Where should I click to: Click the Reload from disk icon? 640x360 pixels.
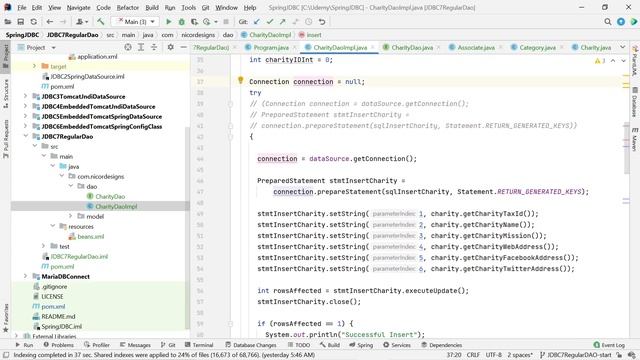(x=33, y=22)
